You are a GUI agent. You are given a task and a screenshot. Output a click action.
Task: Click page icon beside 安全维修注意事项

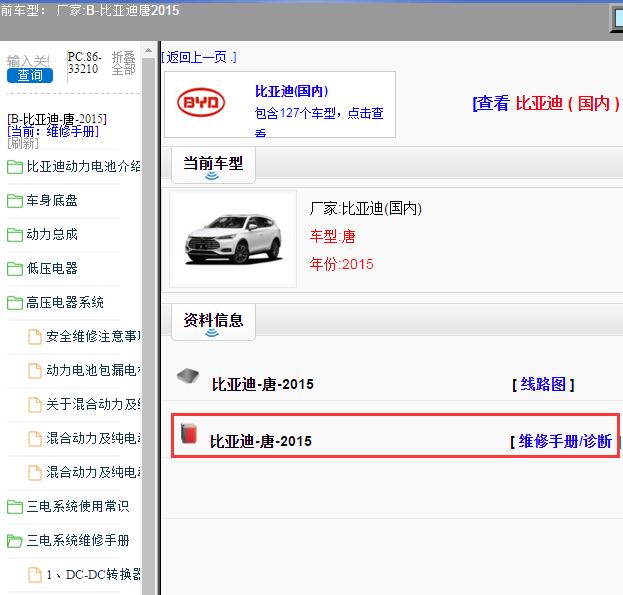pyautogui.click(x=35, y=337)
